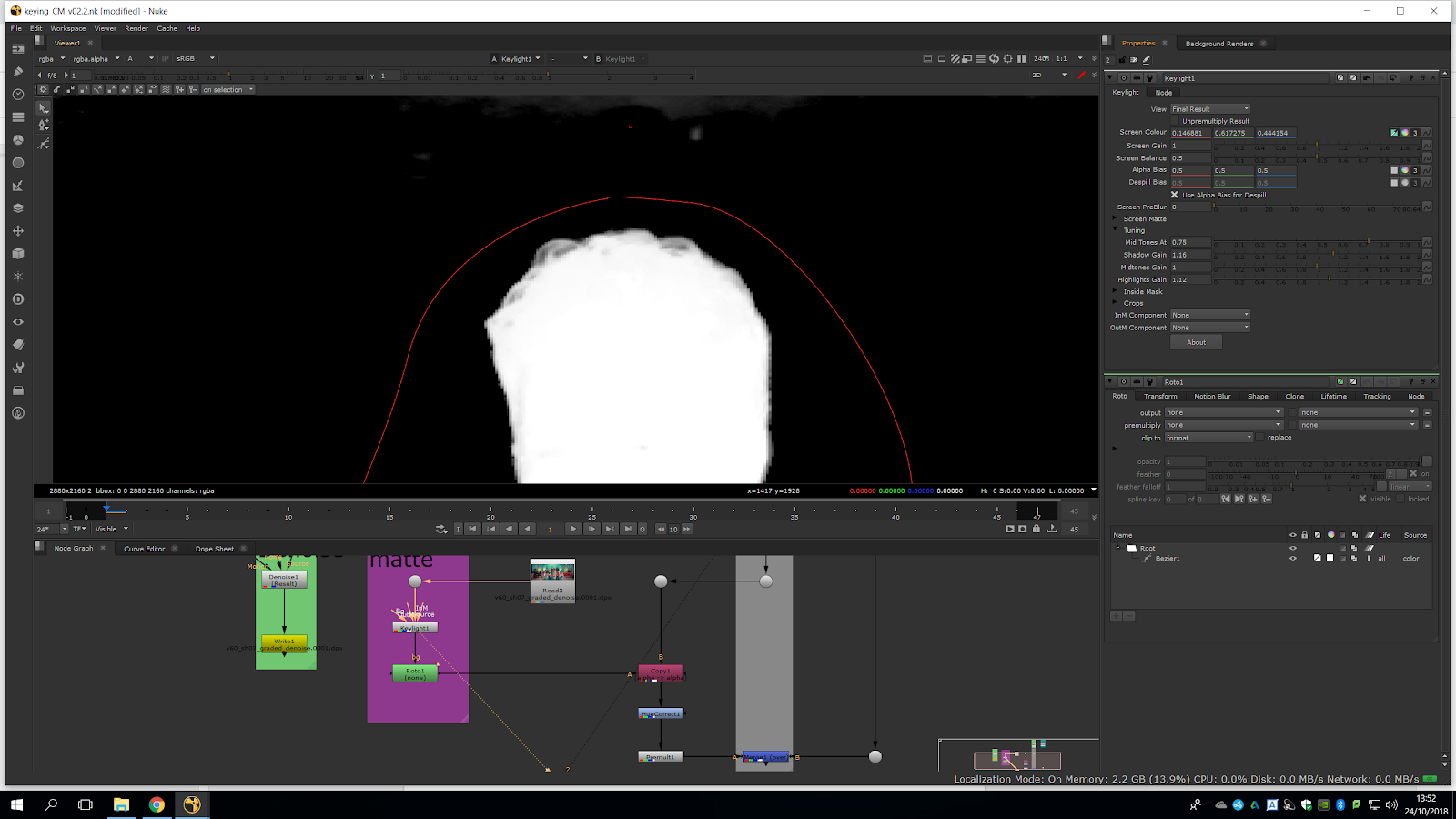Open the InM Component dropdown
Viewport: 1456px width, 819px height.
click(x=1209, y=315)
